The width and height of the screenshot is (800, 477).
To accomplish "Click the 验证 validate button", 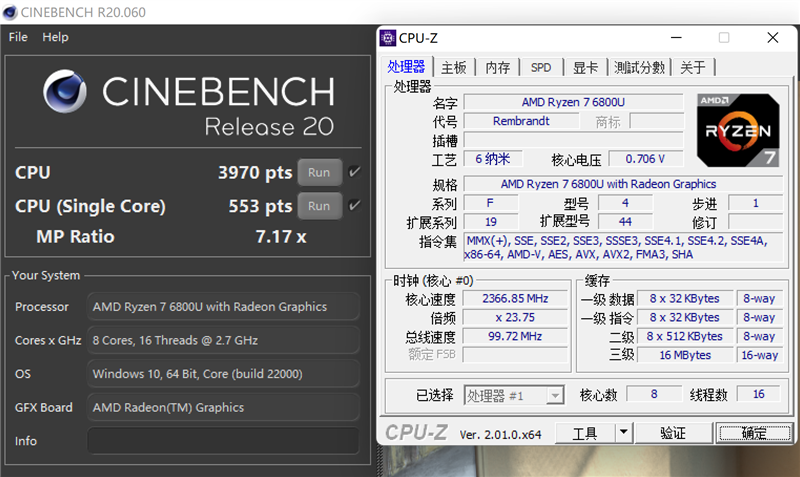I will pos(673,433).
